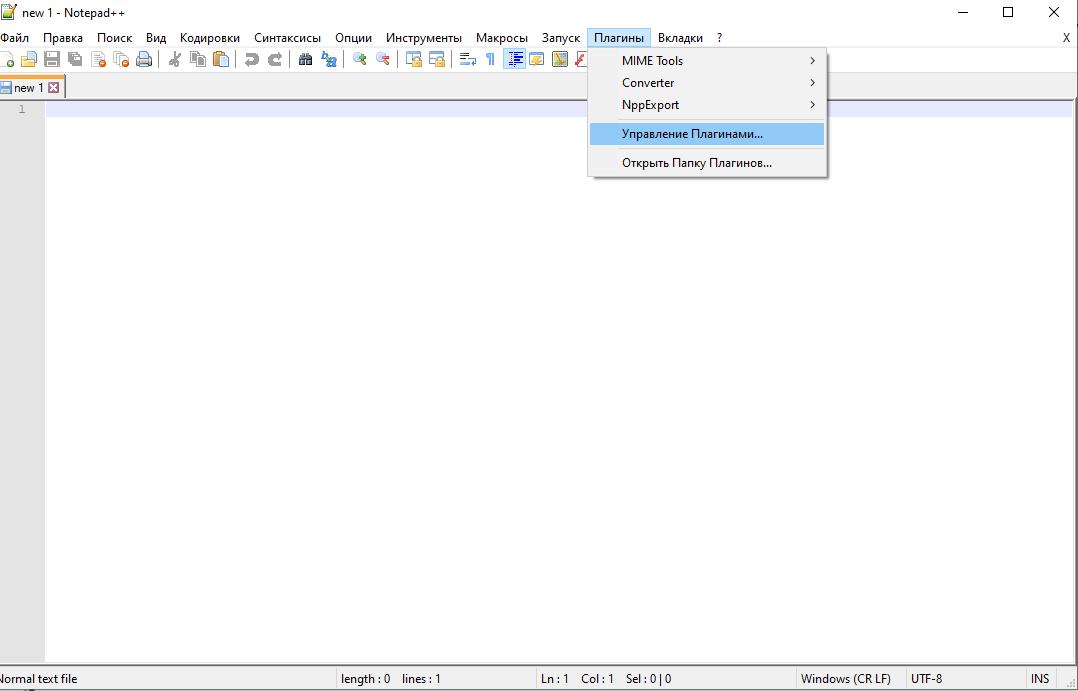The image size is (1078, 691).
Task: Toggle the indent guide toolbar button
Action: pos(514,60)
